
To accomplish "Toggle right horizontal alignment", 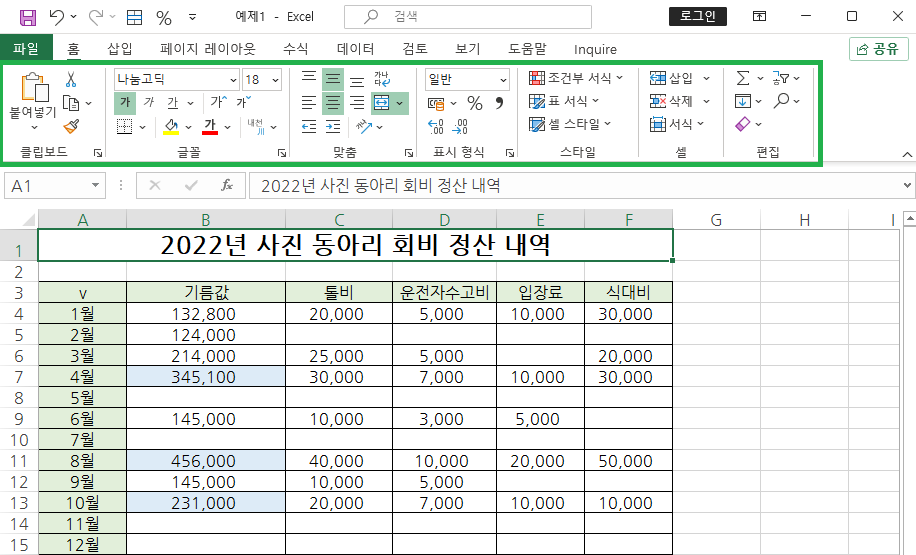I will point(357,103).
